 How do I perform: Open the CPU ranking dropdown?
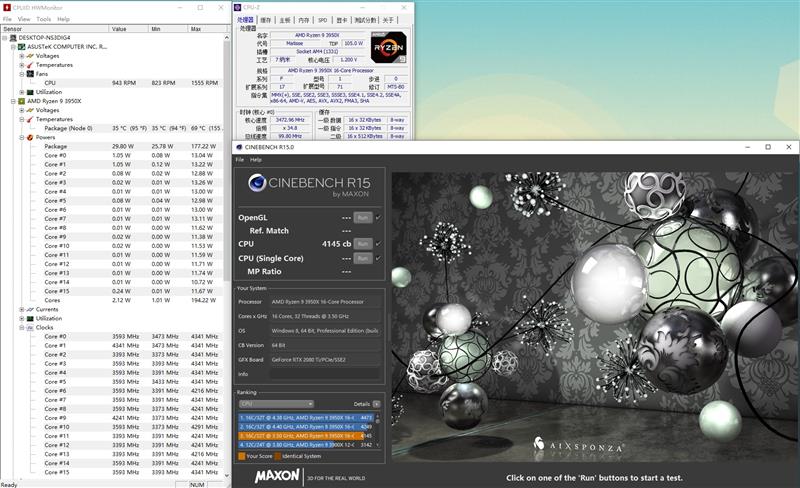(x=276, y=404)
